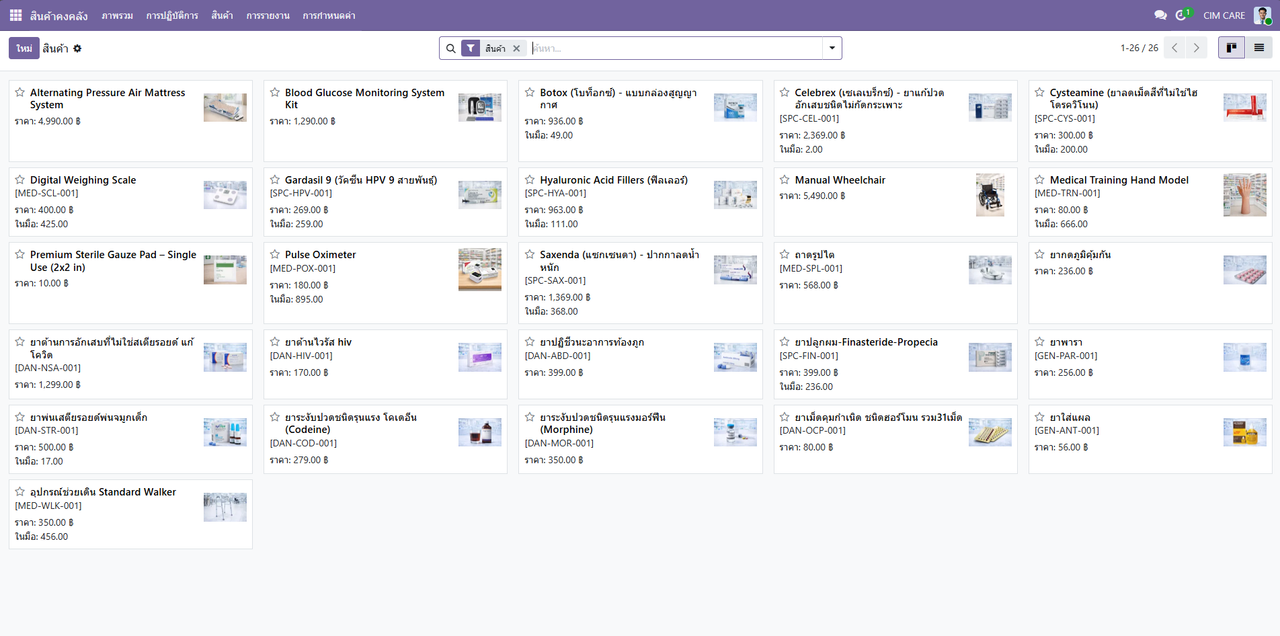1280x636 pixels.
Task: Click the [MED-SCL-001] reference code
Action: (x=46, y=193)
